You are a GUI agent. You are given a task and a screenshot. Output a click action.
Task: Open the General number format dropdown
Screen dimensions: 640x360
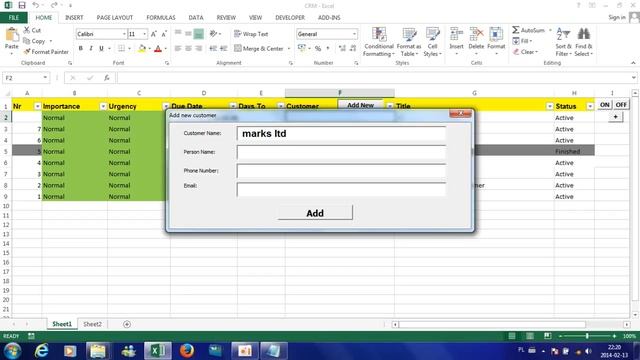pyautogui.click(x=354, y=34)
